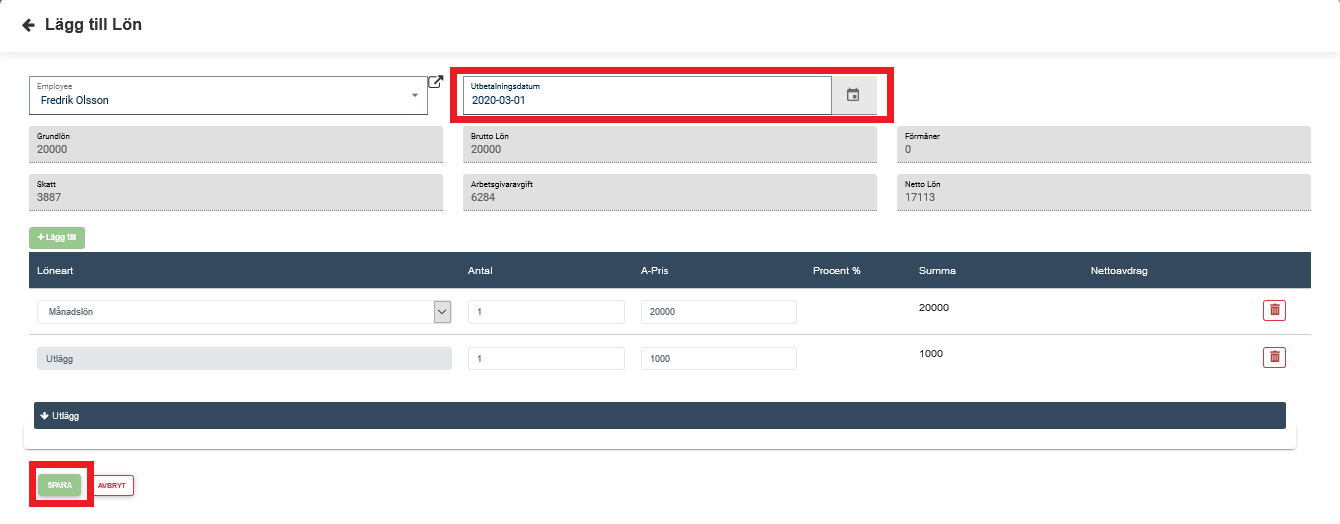This screenshot has height=524, width=1340.
Task: Click the A-Pris field showing 20000
Action: click(x=718, y=312)
